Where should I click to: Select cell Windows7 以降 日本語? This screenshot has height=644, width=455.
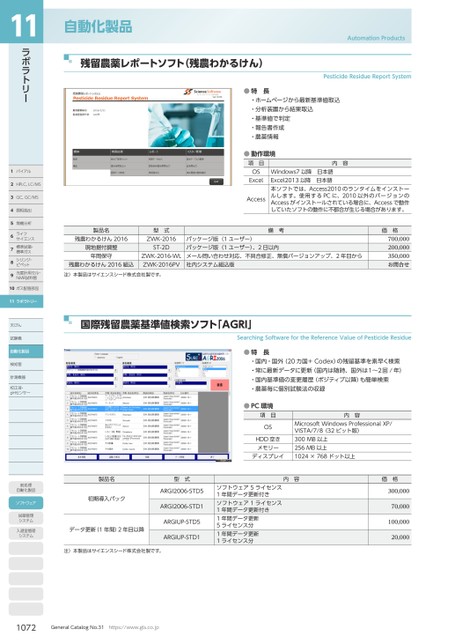coord(340,172)
